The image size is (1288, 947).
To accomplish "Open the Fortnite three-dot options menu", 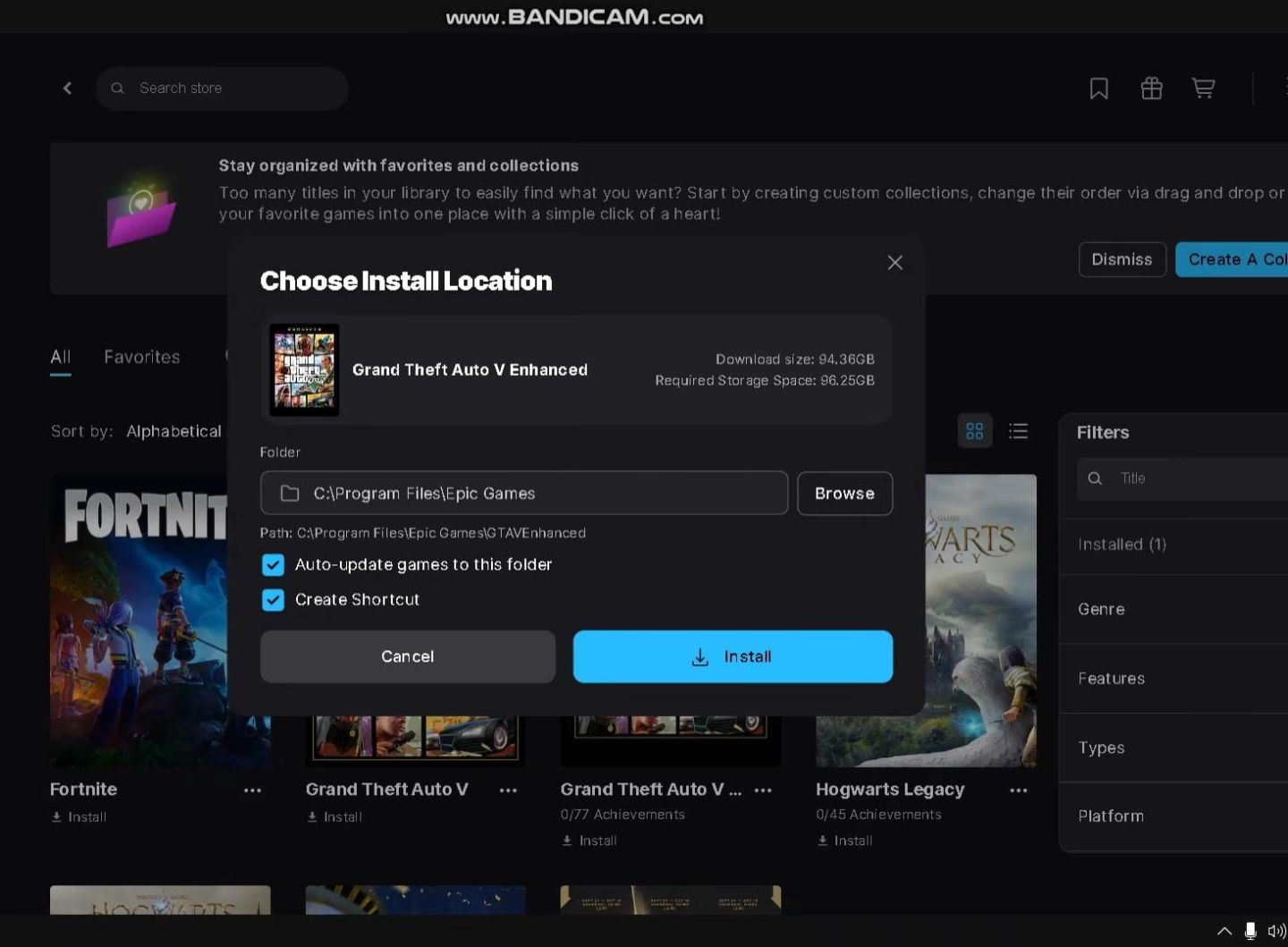I will click(x=252, y=791).
